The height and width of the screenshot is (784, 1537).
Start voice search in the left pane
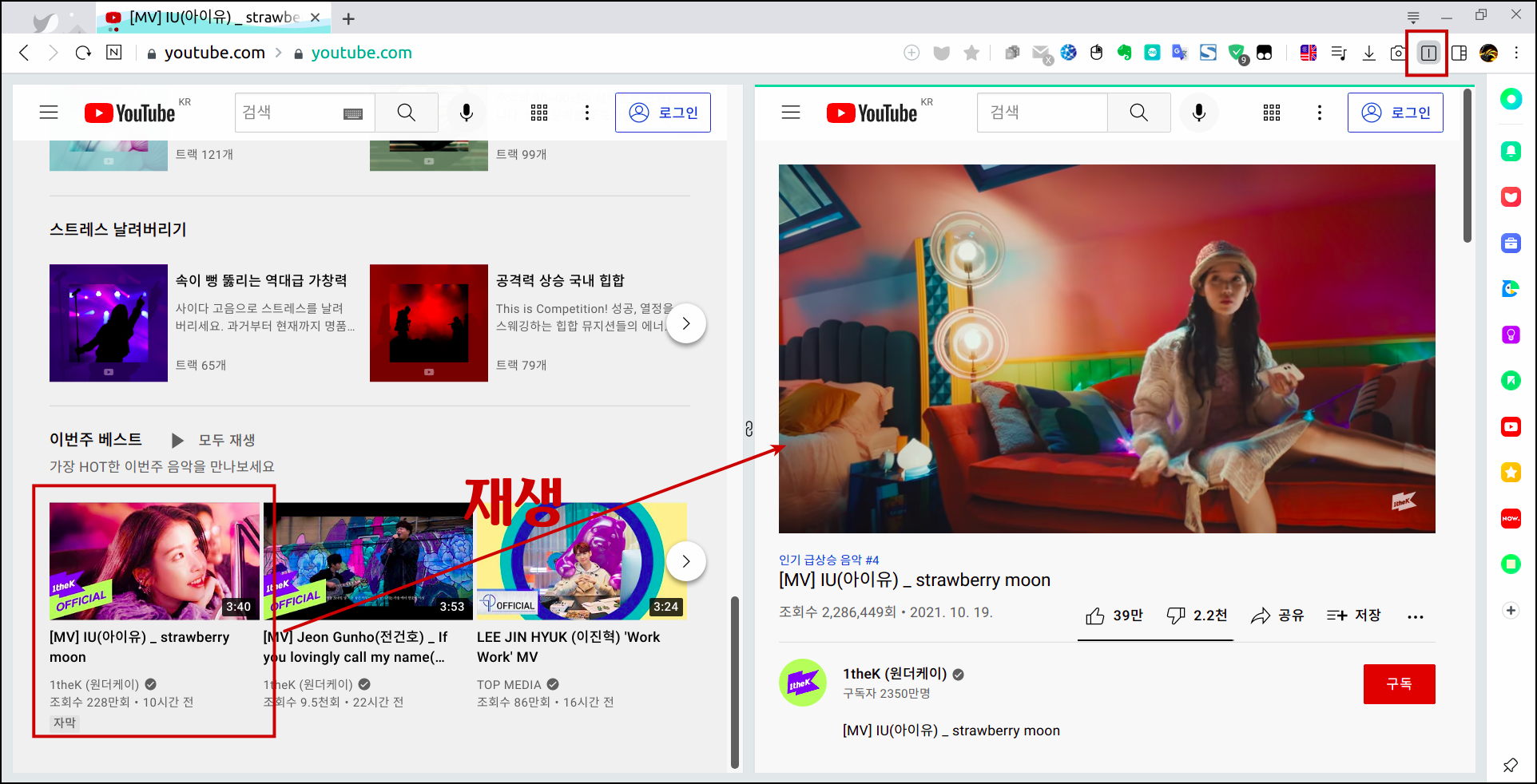pos(467,113)
